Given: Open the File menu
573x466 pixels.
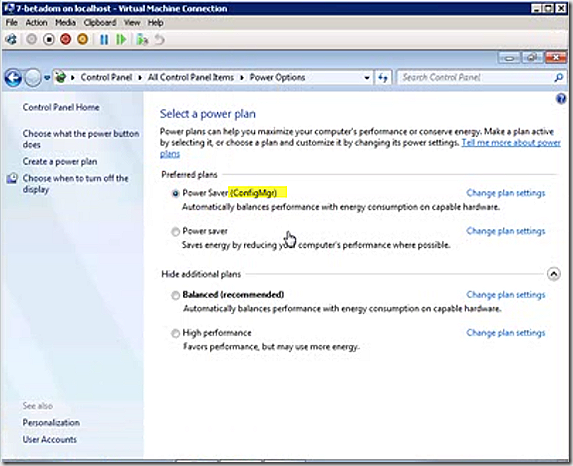Looking at the screenshot, I should 12,23.
